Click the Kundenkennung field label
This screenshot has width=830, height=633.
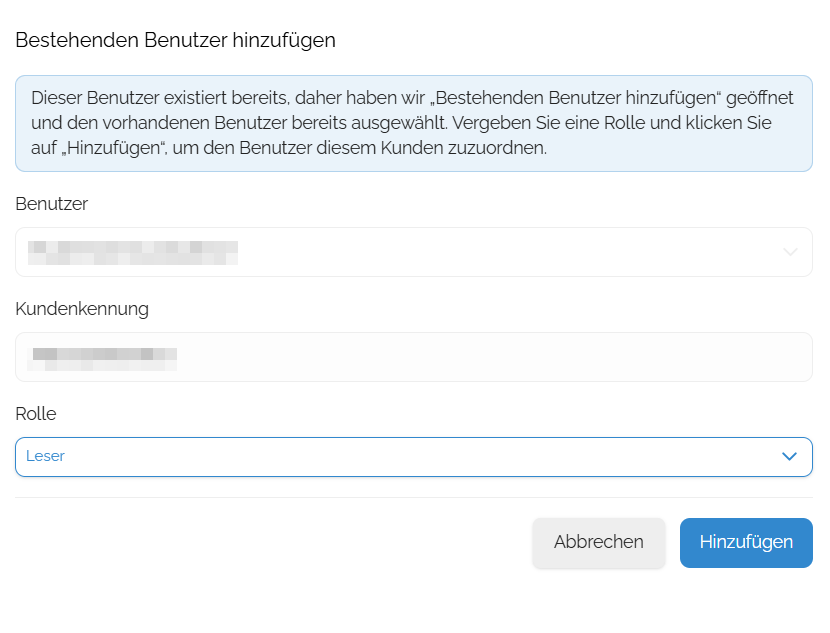tap(82, 309)
